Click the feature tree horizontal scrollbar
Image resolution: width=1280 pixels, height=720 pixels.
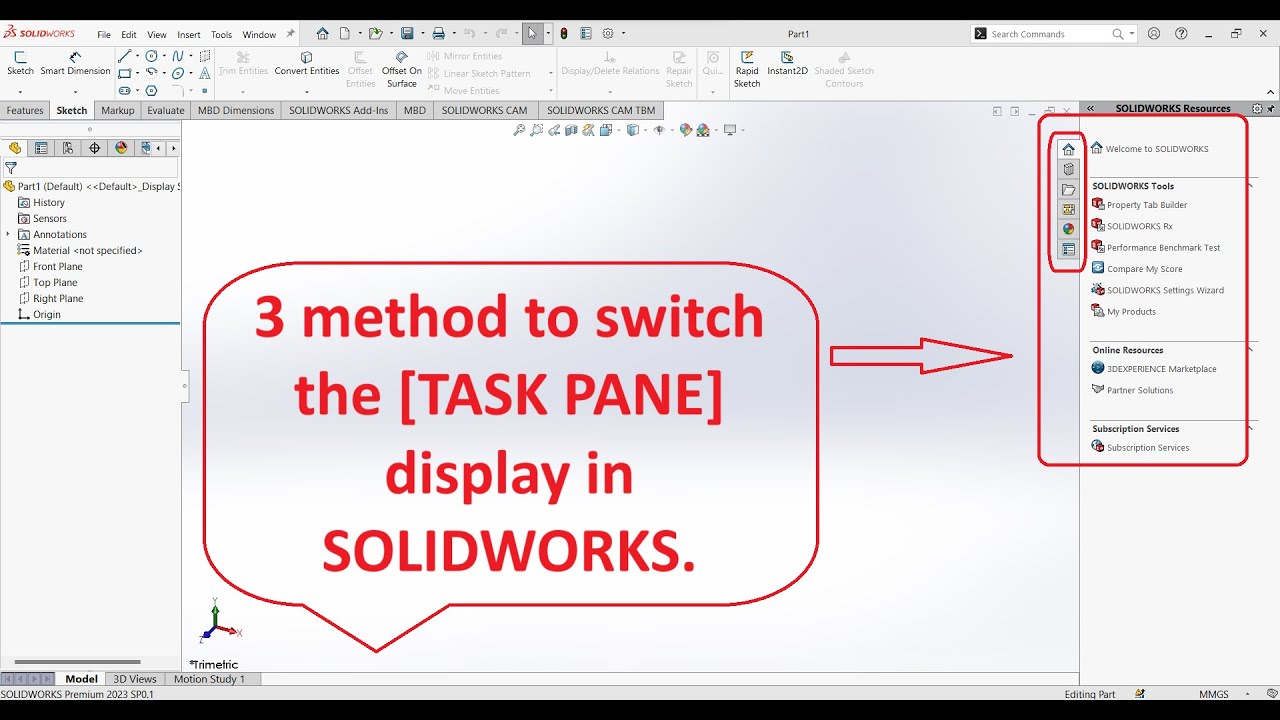click(x=77, y=661)
